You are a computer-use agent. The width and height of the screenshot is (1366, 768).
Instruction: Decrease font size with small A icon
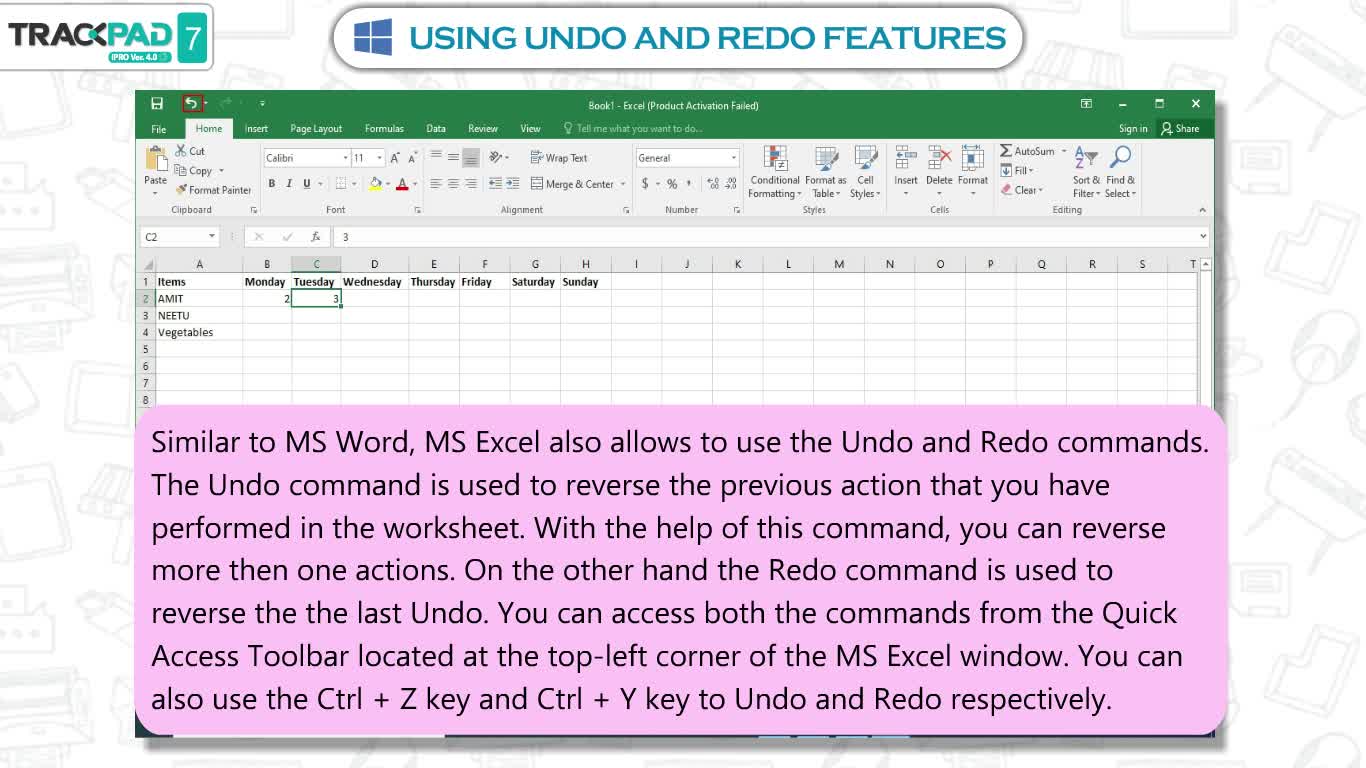point(412,158)
